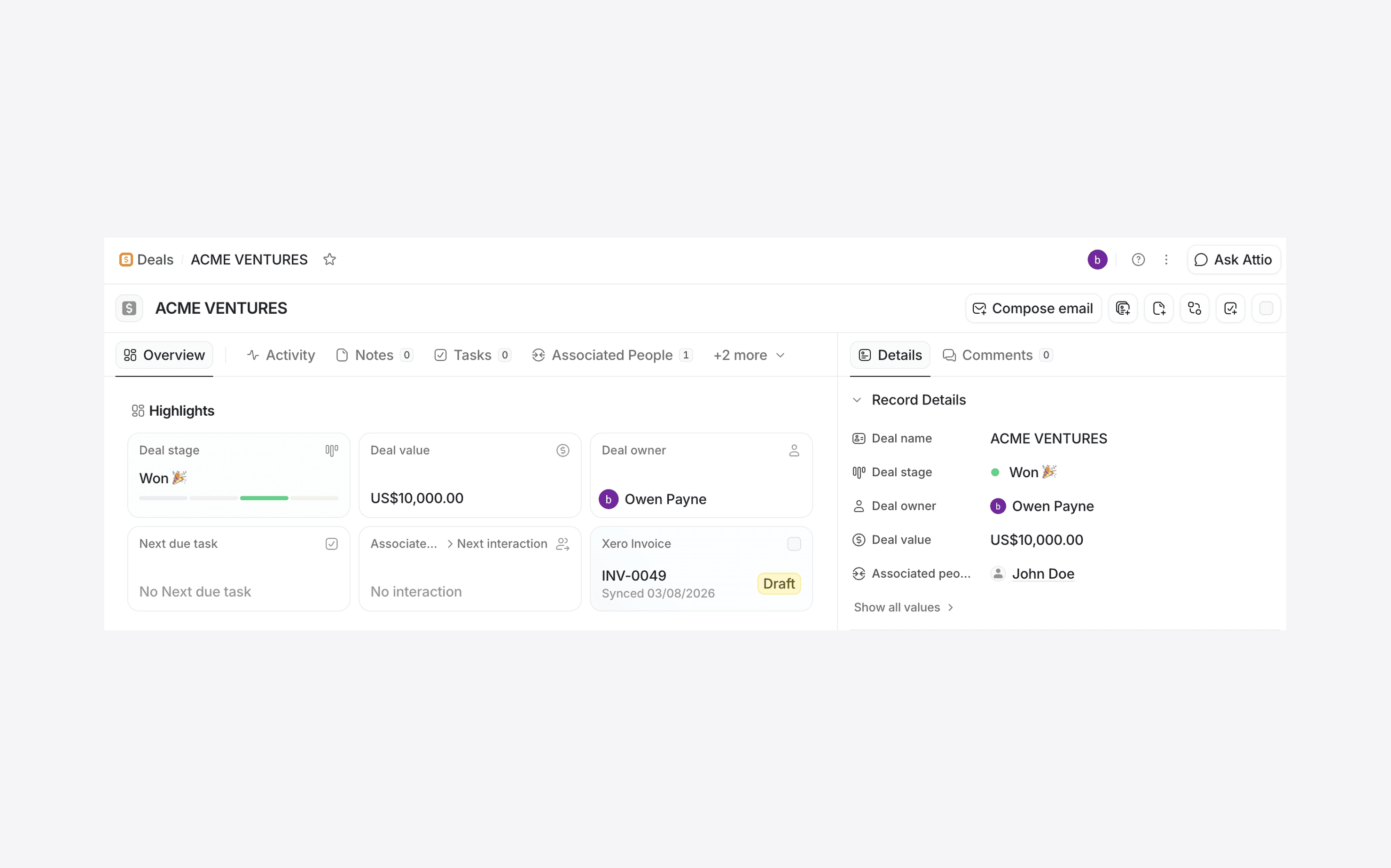
Task: Click the square icon on Xero Invoice card
Action: click(x=794, y=543)
